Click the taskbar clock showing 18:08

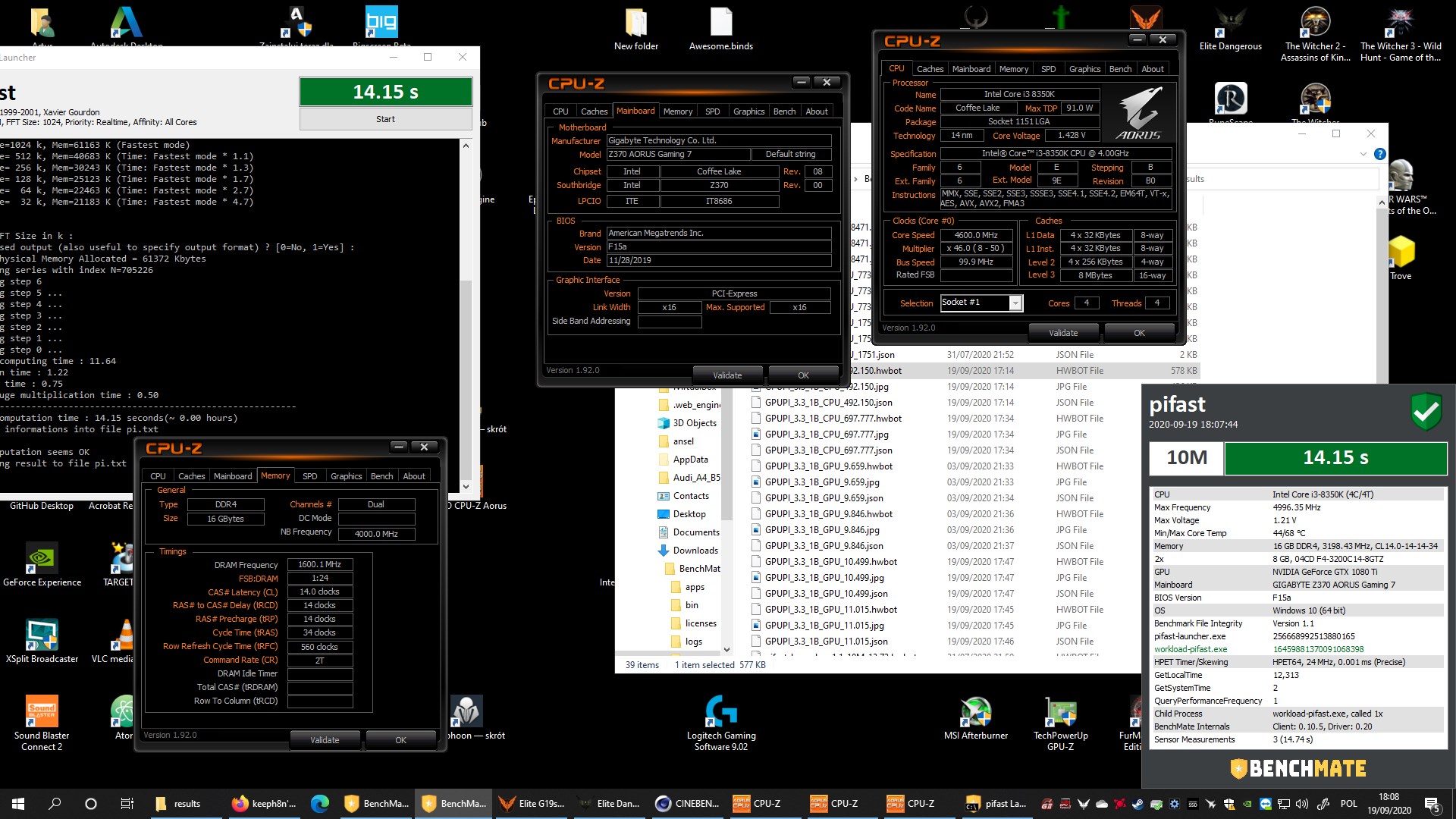[x=1389, y=804]
